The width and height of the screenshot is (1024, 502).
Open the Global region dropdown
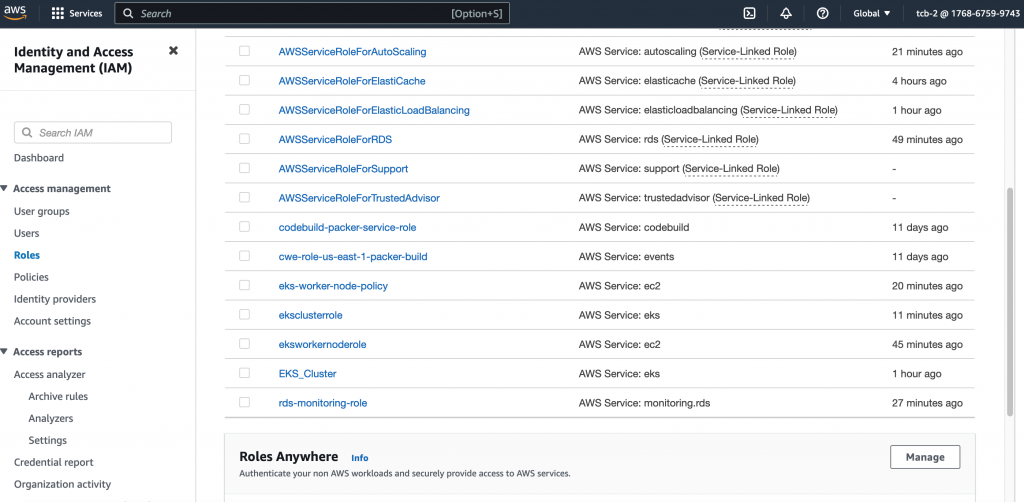click(x=872, y=14)
